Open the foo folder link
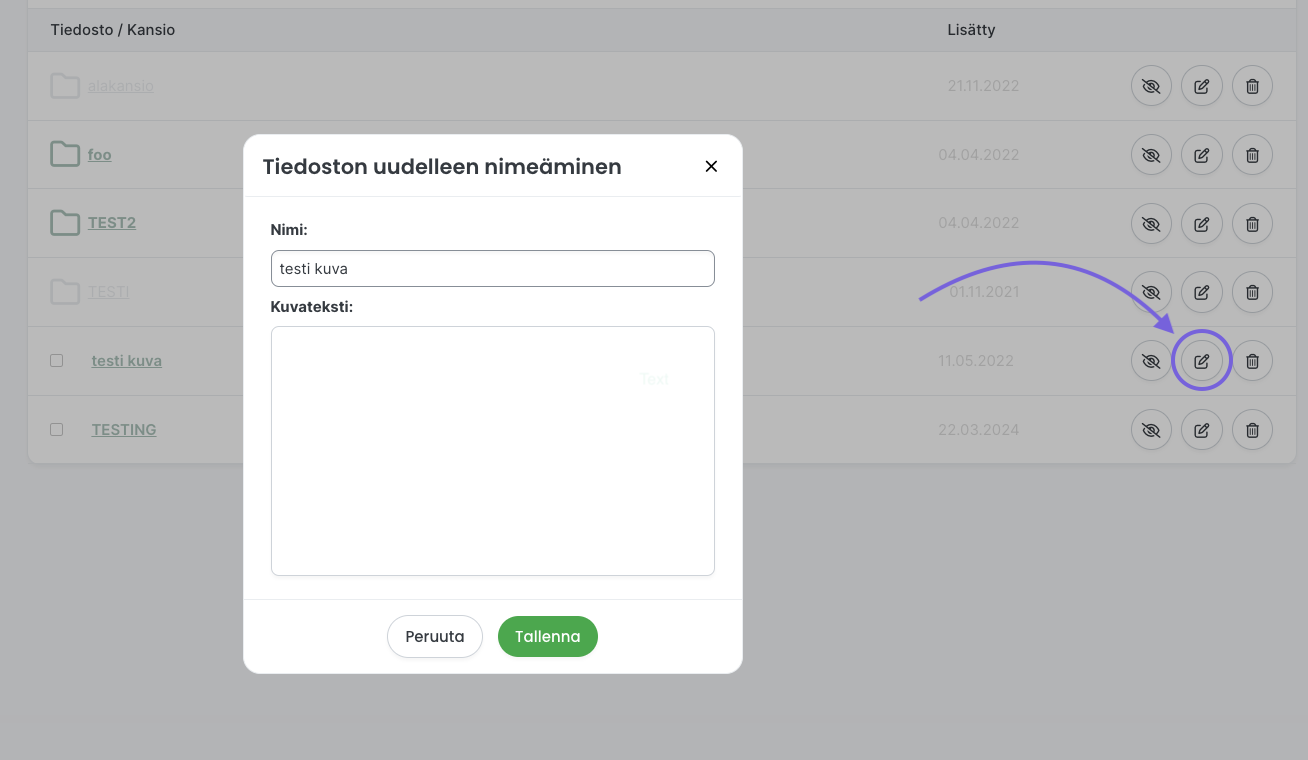The width and height of the screenshot is (1308, 760). pyautogui.click(x=100, y=155)
